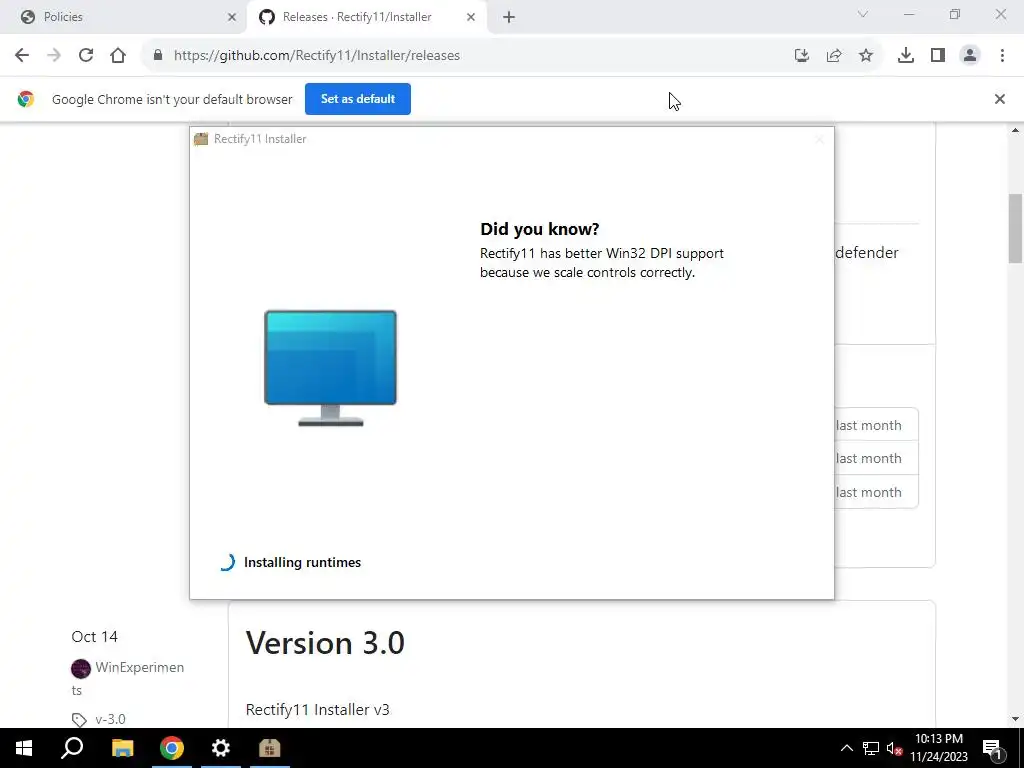The width and height of the screenshot is (1024, 768).
Task: Click the muted volume tray icon
Action: pyautogui.click(x=895, y=748)
